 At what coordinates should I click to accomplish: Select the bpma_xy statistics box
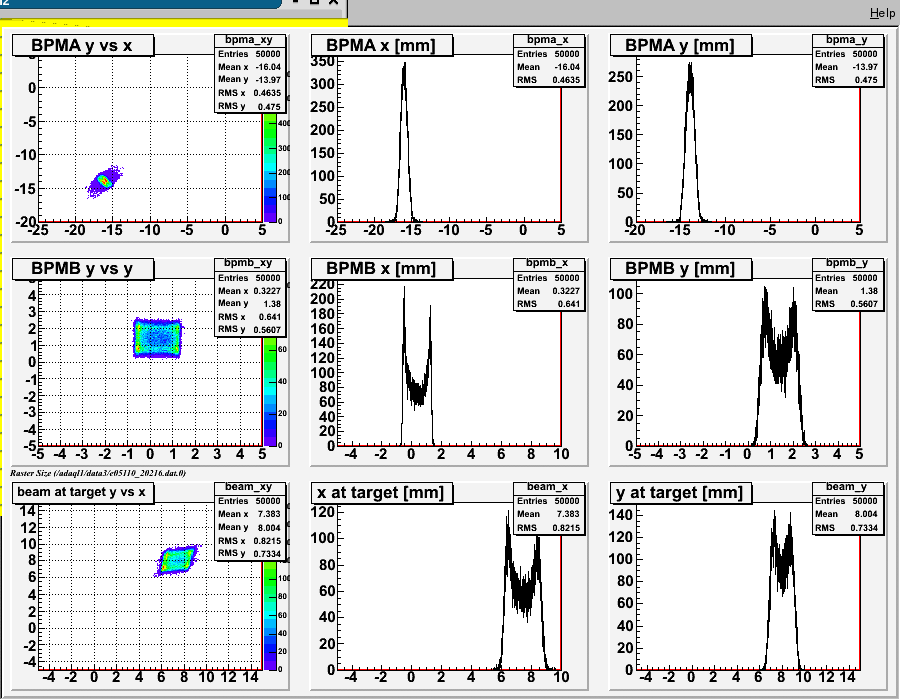click(x=250, y=73)
